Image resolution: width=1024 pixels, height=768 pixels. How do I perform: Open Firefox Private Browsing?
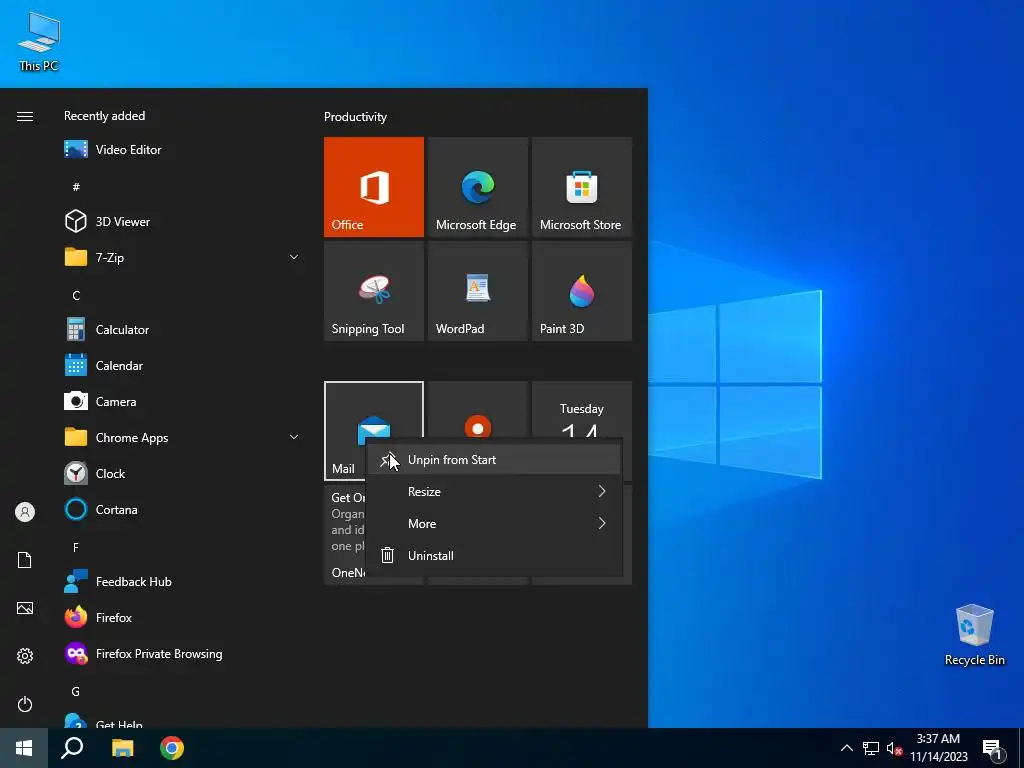[182, 653]
